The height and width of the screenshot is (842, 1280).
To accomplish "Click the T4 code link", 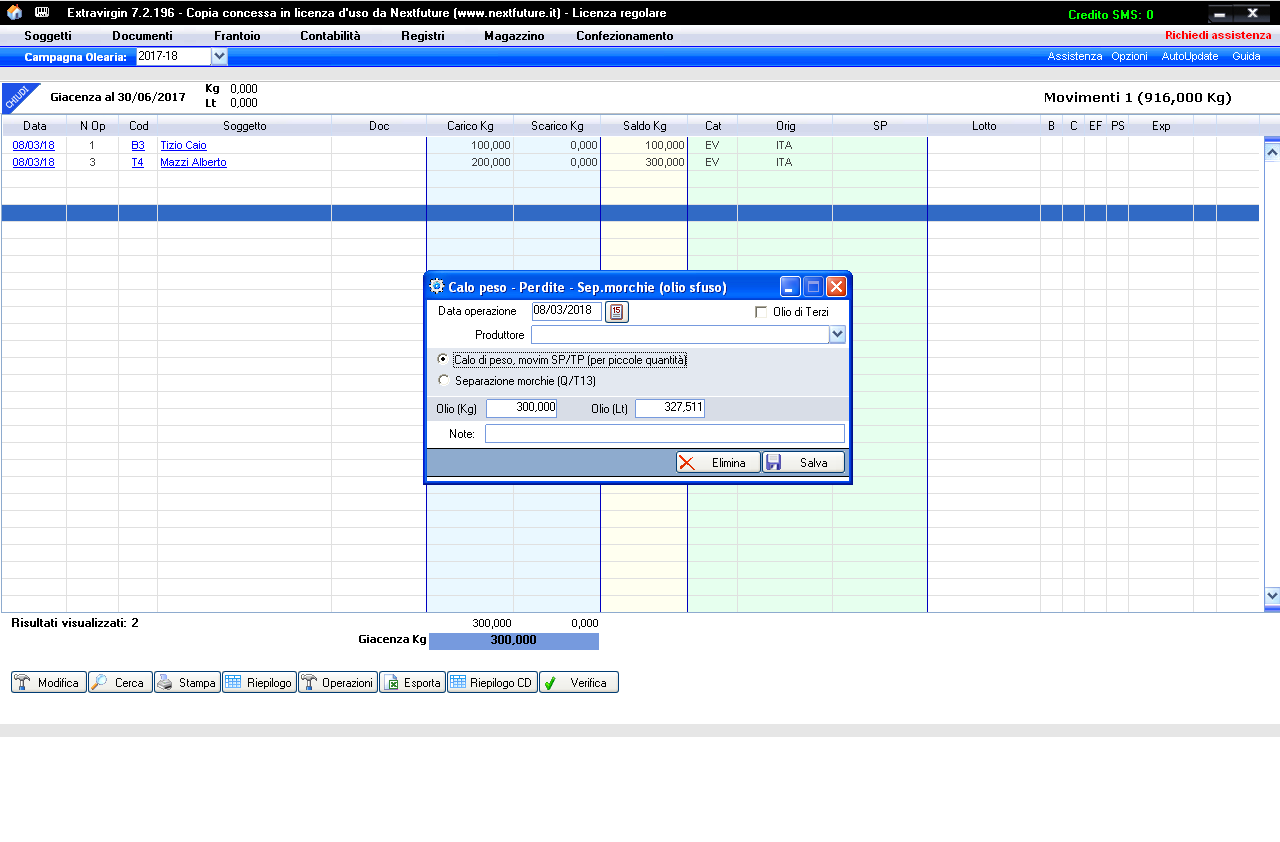I will (x=138, y=162).
